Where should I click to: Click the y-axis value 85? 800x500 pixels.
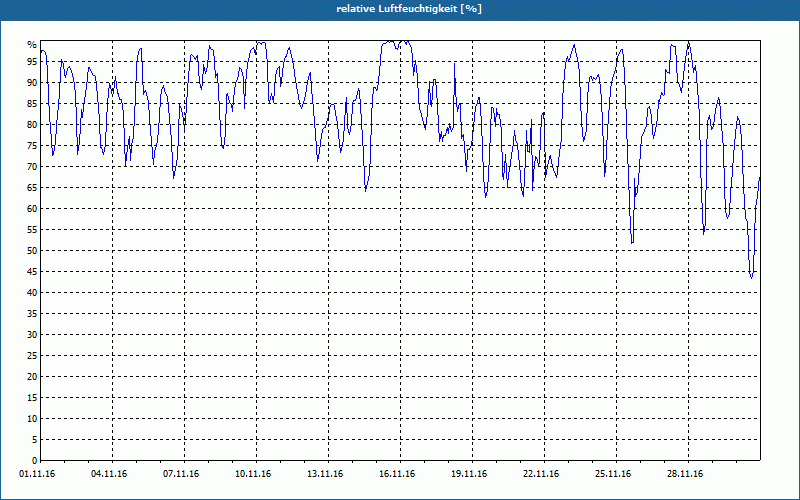(32, 104)
